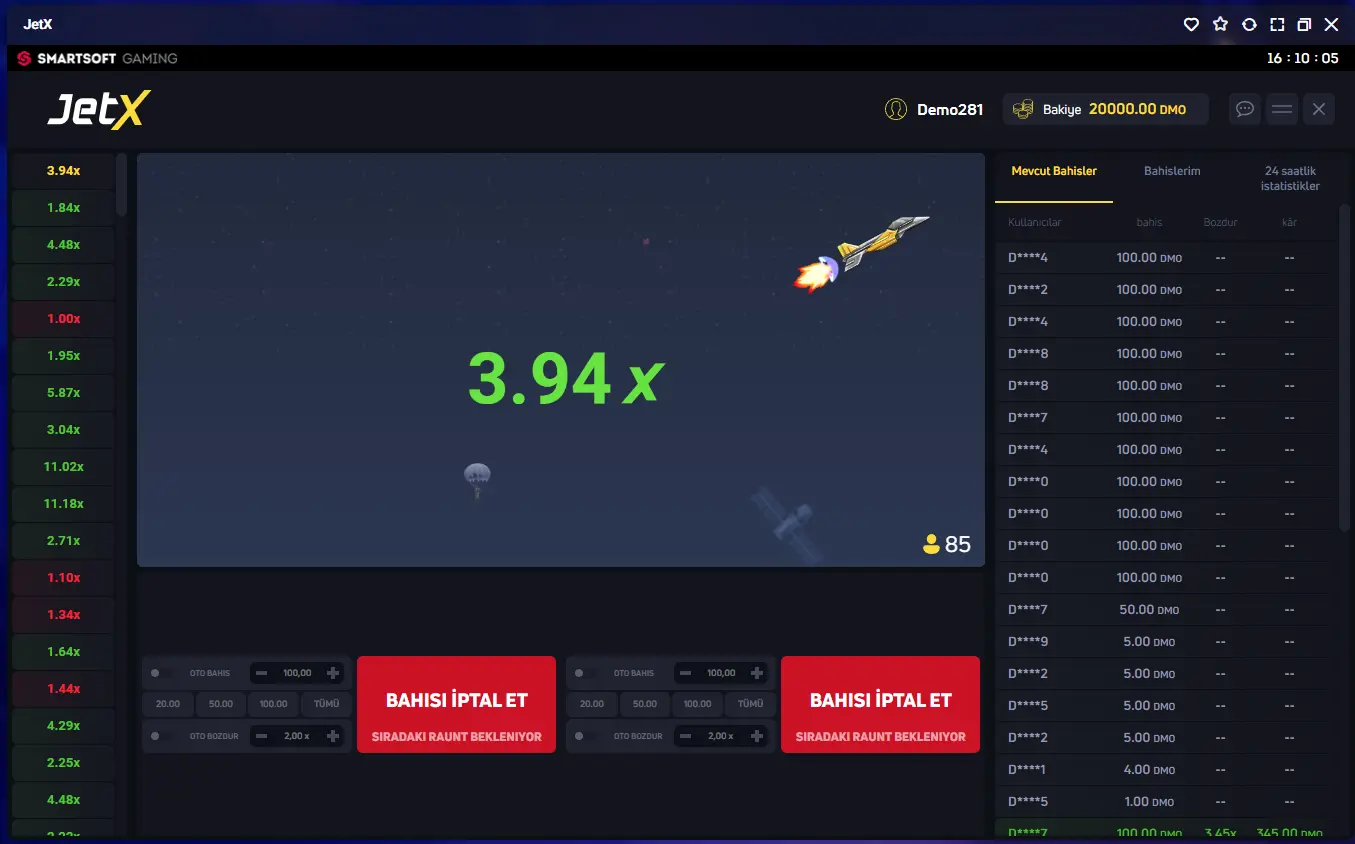This screenshot has width=1355, height=844.
Task: Open the hamburger menu icon
Action: click(x=1282, y=109)
